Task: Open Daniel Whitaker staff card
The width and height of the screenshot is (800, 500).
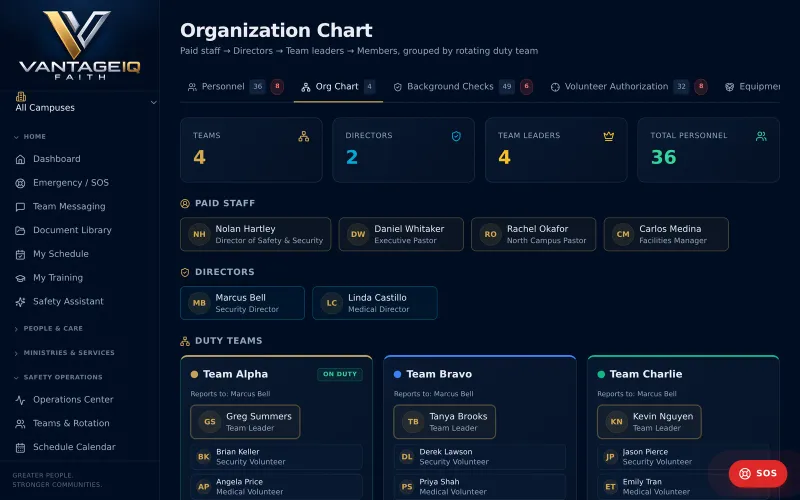Action: (x=401, y=234)
